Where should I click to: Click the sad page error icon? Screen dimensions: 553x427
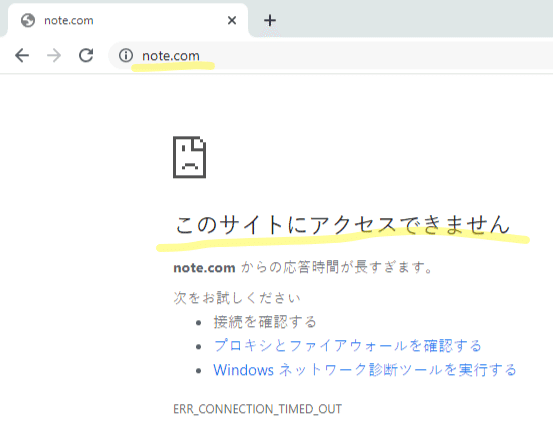(x=190, y=157)
